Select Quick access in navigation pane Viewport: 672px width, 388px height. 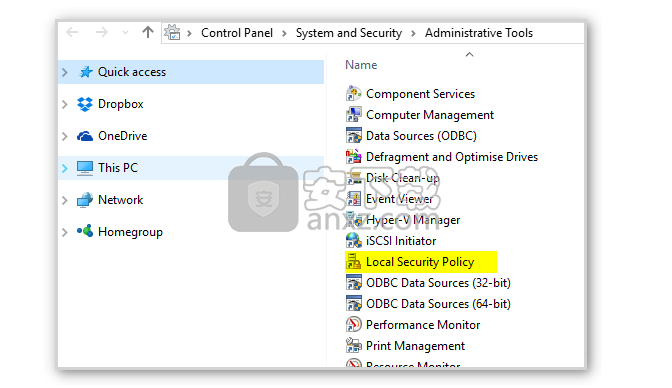pyautogui.click(x=132, y=72)
